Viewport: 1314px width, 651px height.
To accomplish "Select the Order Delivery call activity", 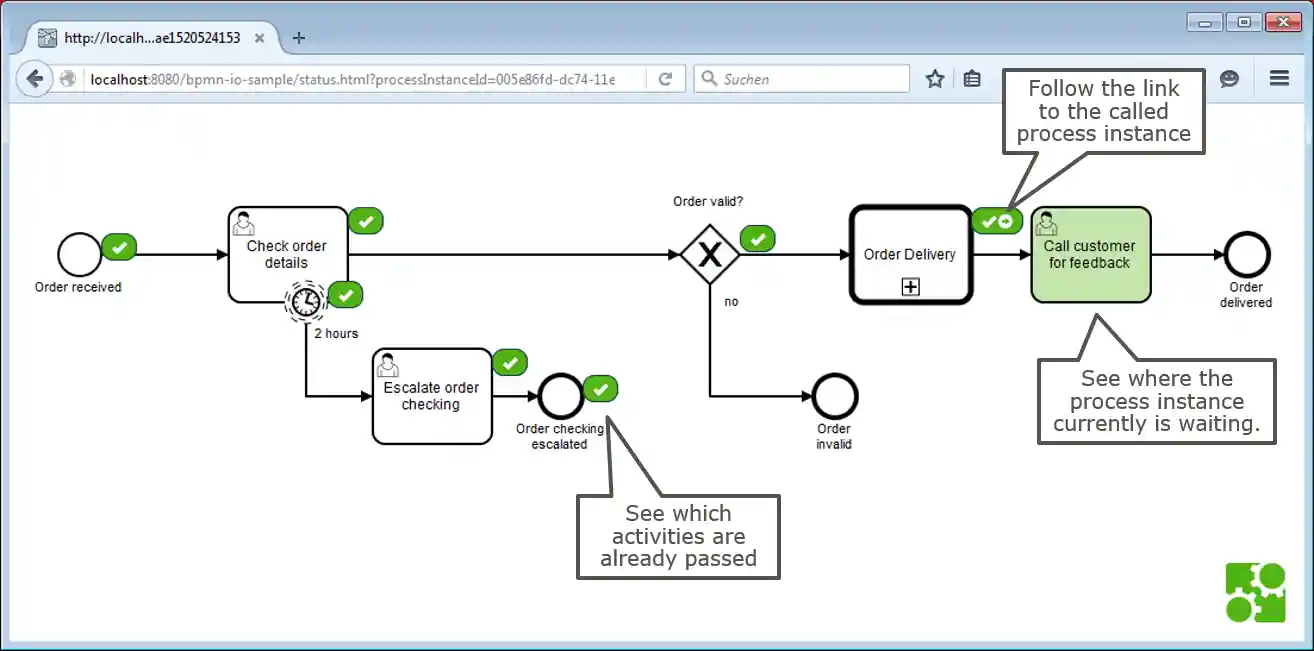I will pos(910,254).
